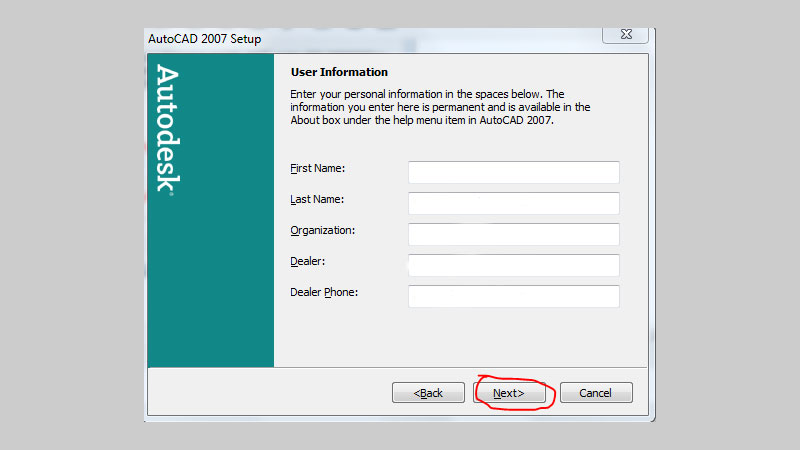Viewport: 800px width, 450px height.
Task: Activate the Dealer Phone input box
Action: pos(513,296)
